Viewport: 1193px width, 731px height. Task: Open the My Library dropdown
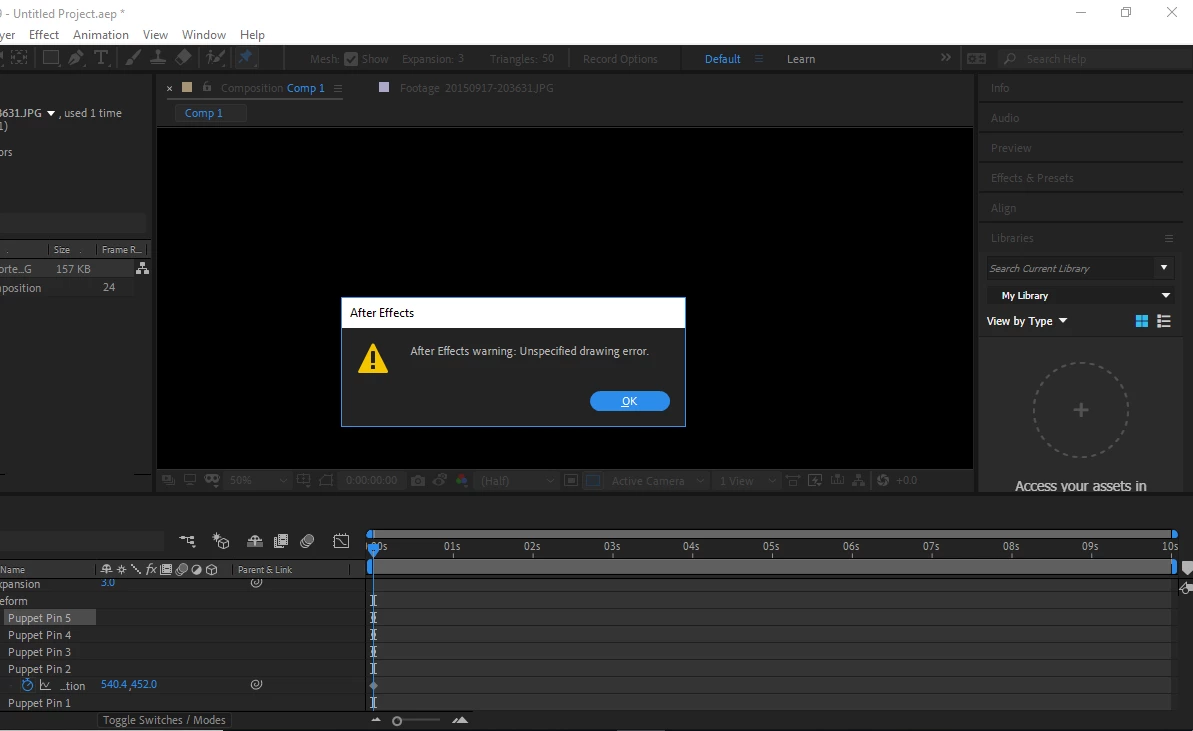(1080, 295)
